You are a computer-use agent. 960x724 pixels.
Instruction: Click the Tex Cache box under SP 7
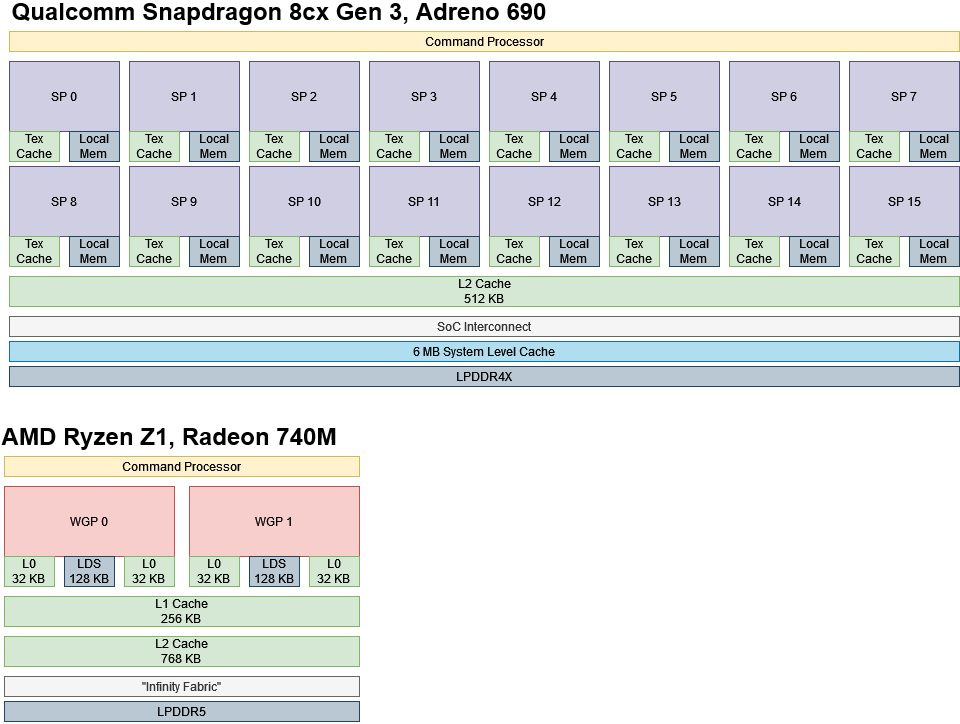pyautogui.click(x=874, y=146)
